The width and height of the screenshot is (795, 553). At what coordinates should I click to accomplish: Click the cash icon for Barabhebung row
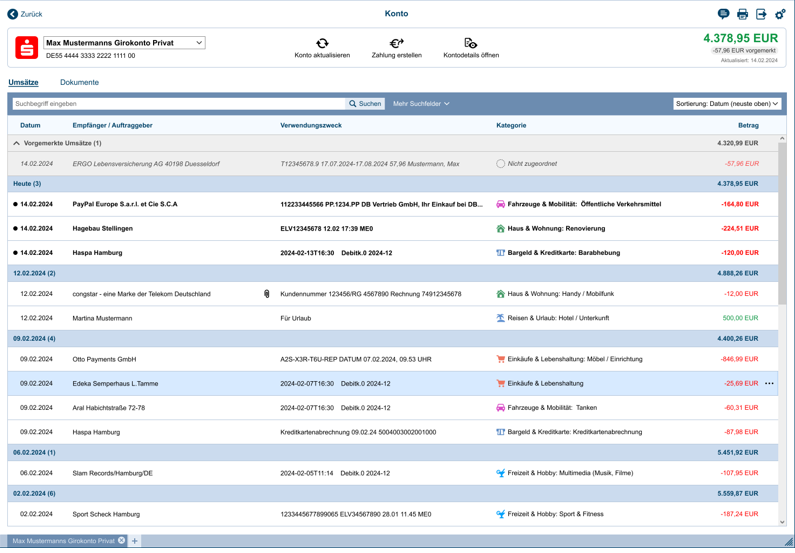point(500,253)
